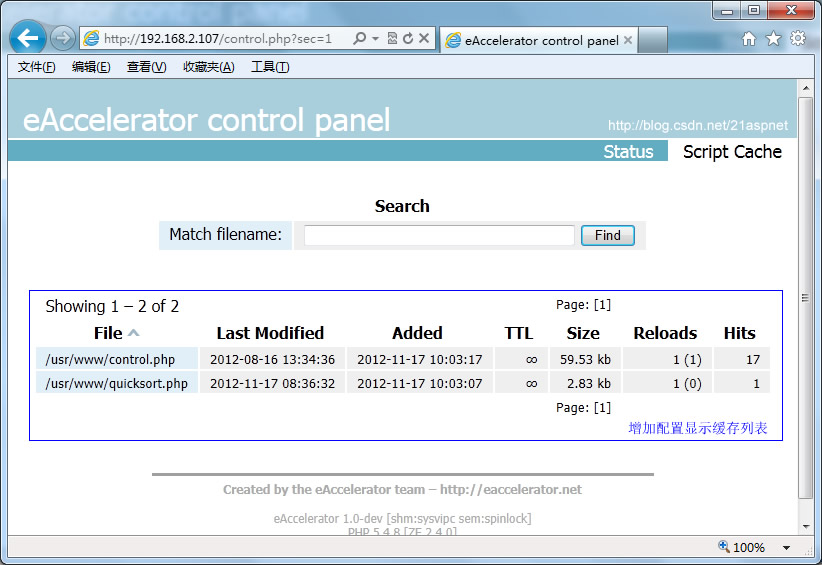
Task: Click the 59.53 kb size cell
Action: click(585, 360)
